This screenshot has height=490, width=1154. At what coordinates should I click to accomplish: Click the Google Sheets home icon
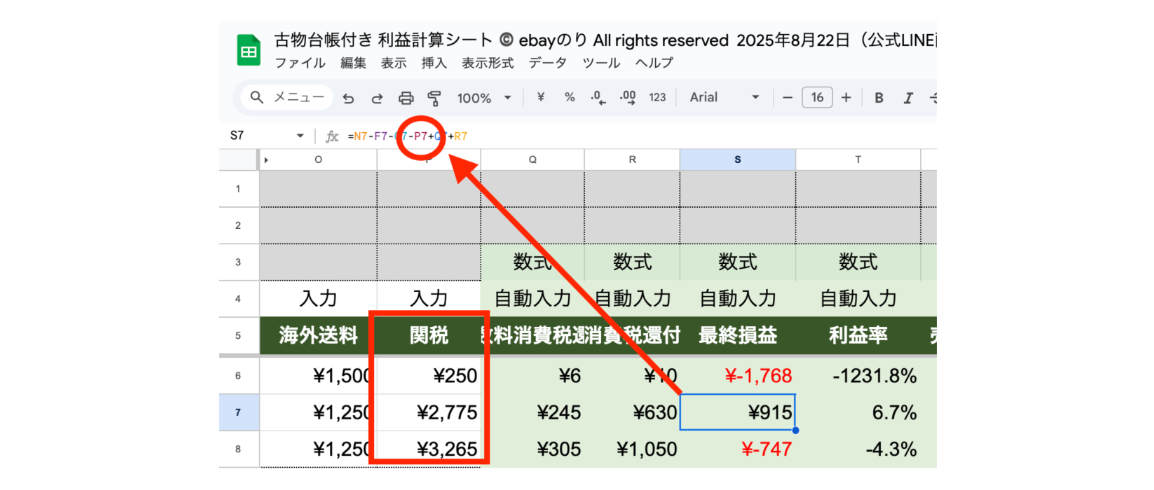(x=248, y=50)
